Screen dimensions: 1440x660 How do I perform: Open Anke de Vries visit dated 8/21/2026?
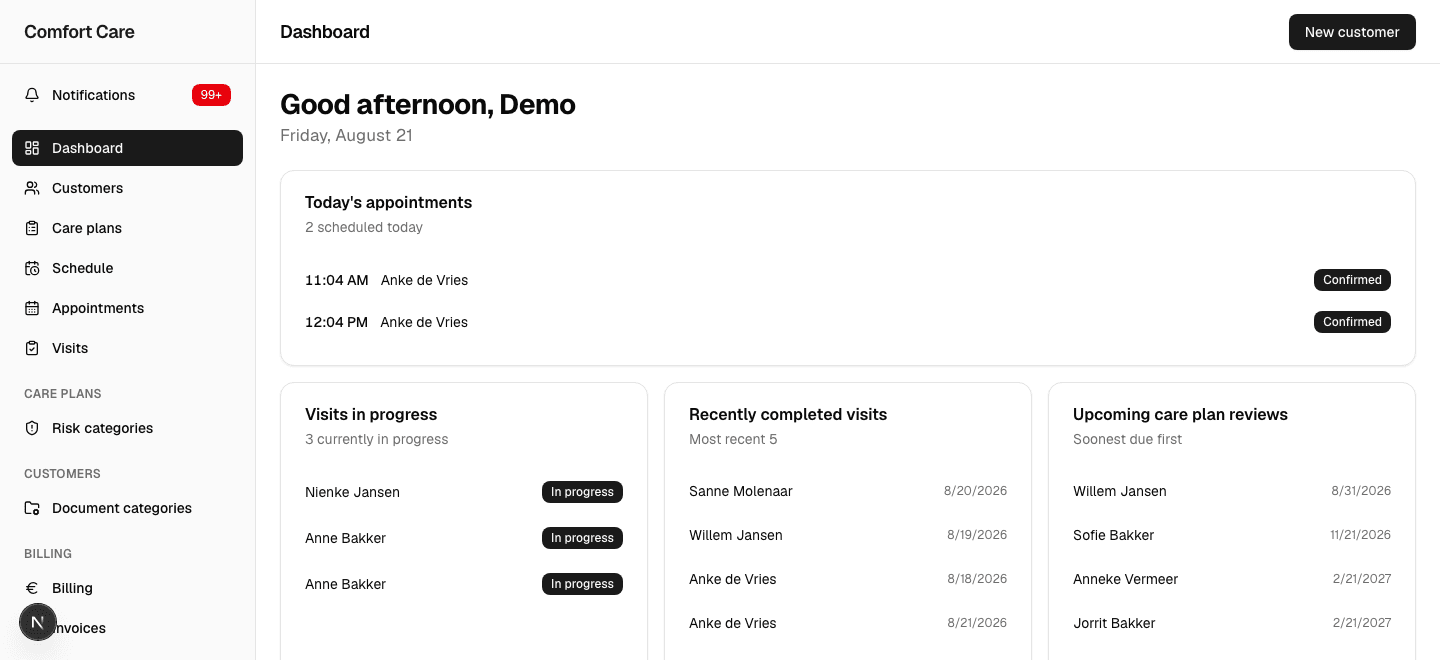click(x=848, y=623)
